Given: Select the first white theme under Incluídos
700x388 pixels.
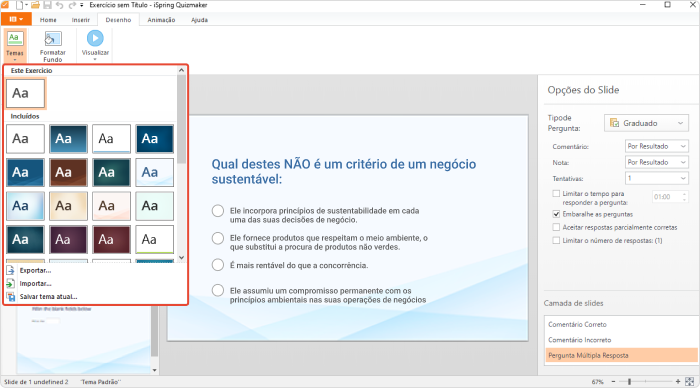Looking at the screenshot, I should pyautogui.click(x=25, y=139).
